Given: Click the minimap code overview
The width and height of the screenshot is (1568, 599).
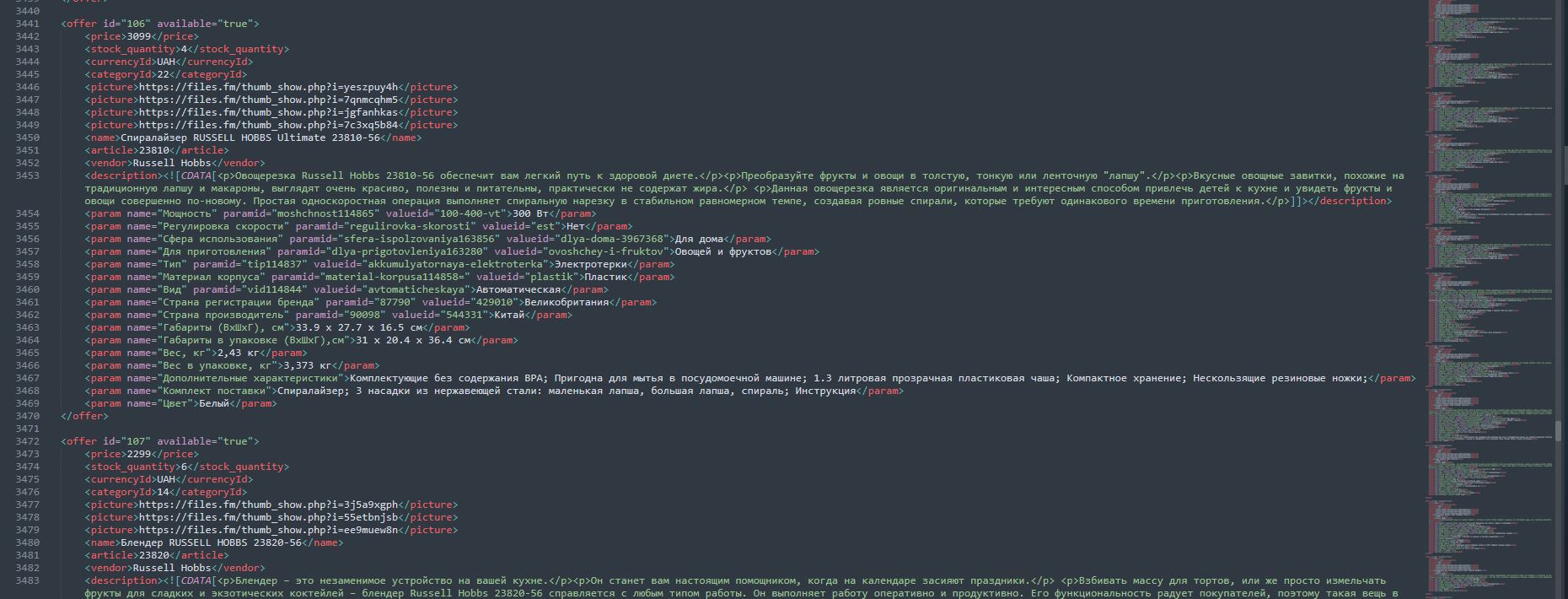Looking at the screenshot, I should coord(1494,253).
